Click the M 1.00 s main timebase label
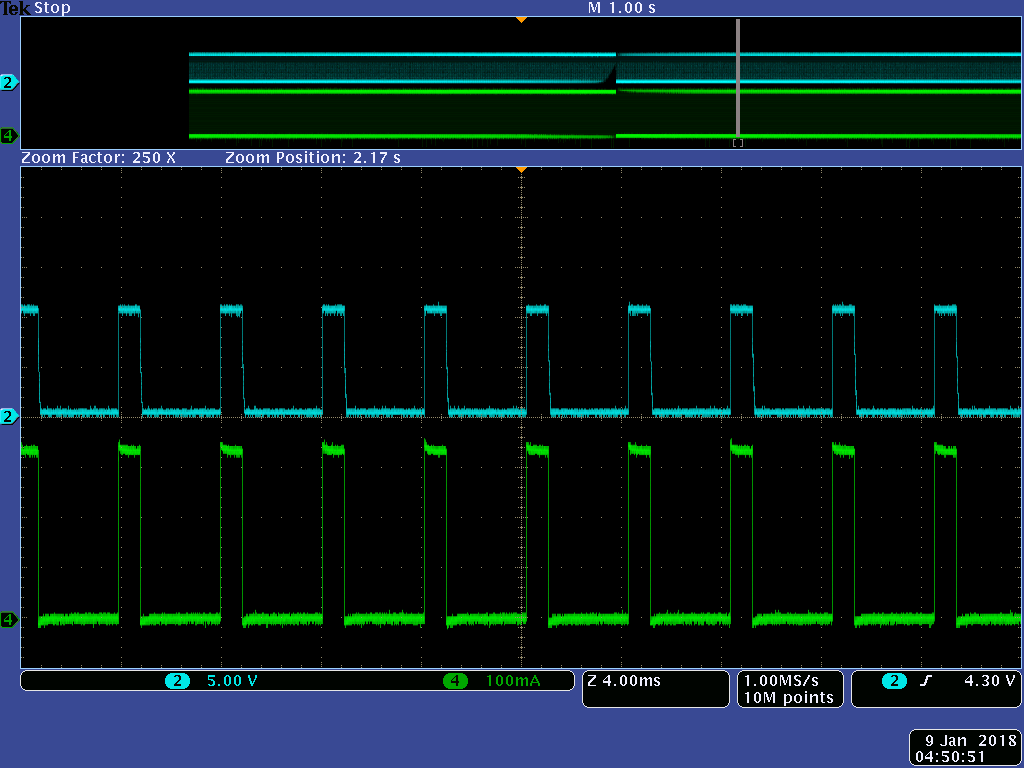 (622, 8)
